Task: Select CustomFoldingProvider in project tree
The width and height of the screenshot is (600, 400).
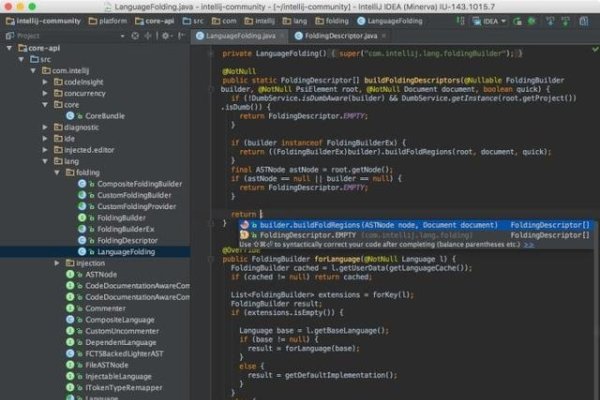Action: click(137, 206)
